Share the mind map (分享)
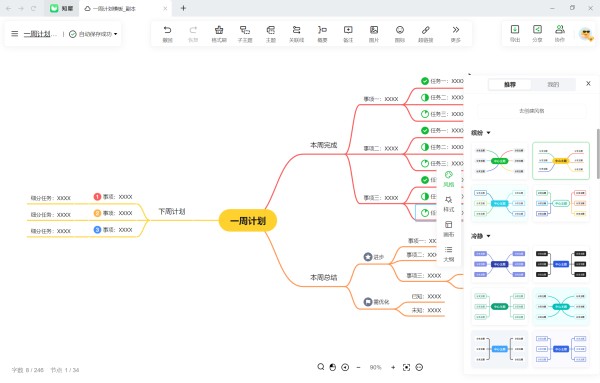Image resolution: width=600 pixels, height=383 pixels. [537, 33]
